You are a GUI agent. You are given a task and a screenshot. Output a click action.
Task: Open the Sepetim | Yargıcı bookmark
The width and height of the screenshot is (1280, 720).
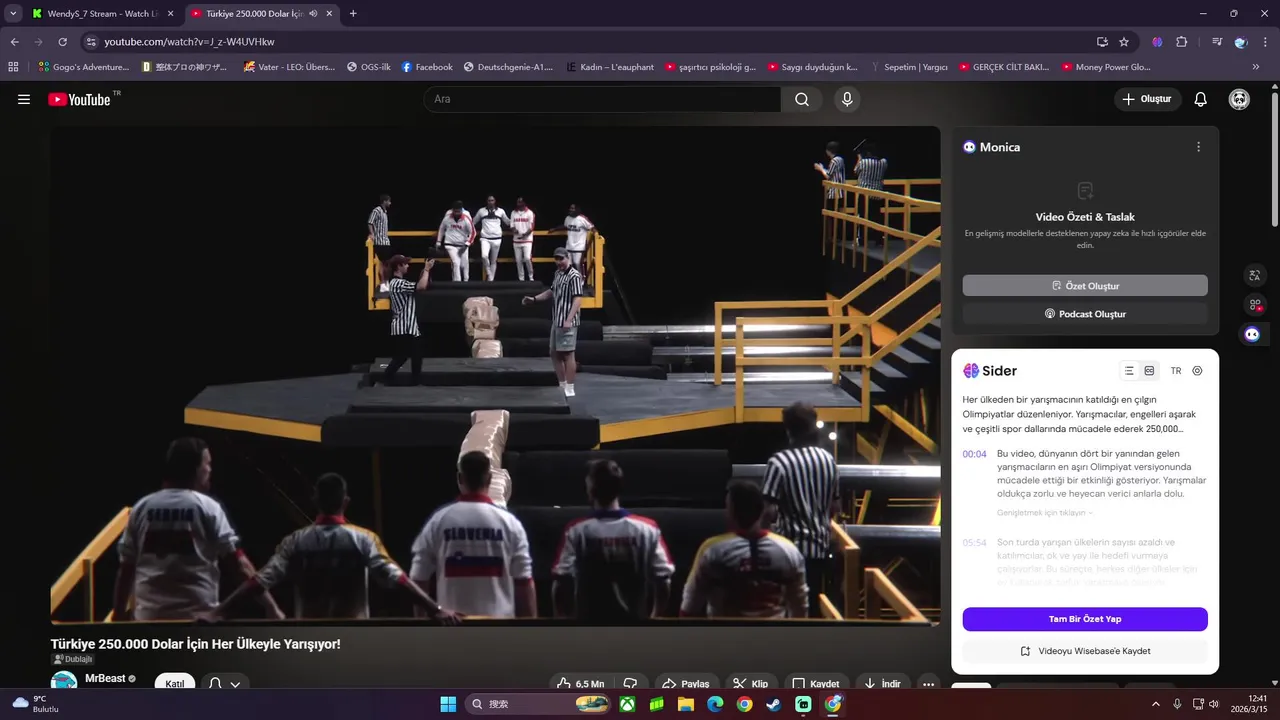pyautogui.click(x=908, y=67)
